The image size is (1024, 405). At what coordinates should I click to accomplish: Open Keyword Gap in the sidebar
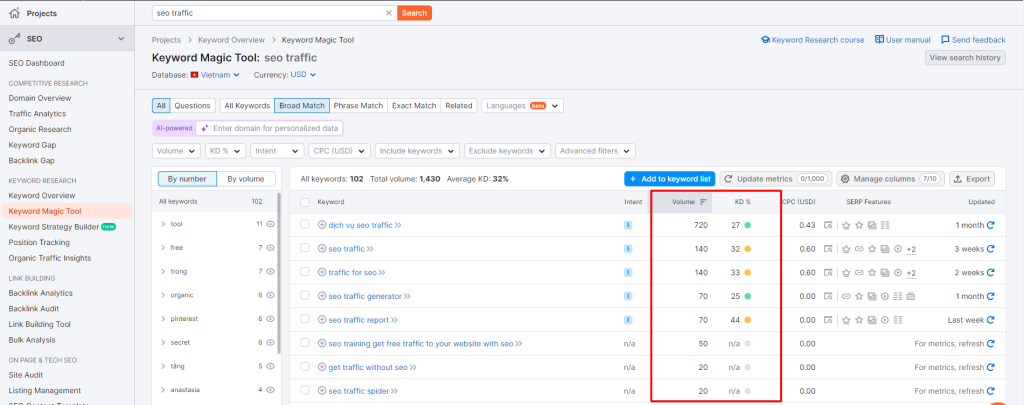pos(31,144)
